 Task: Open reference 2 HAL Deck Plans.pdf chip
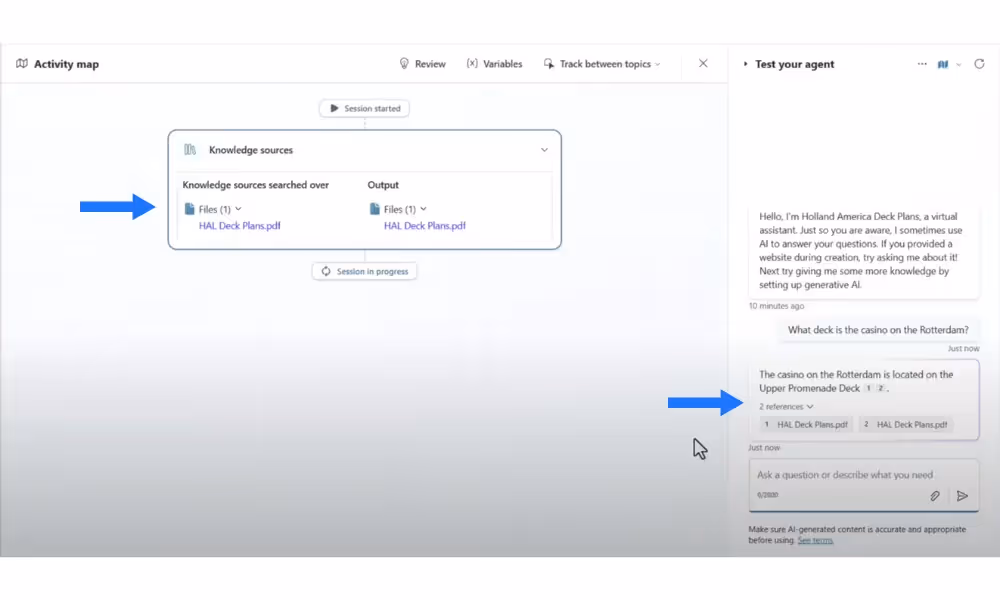906,425
